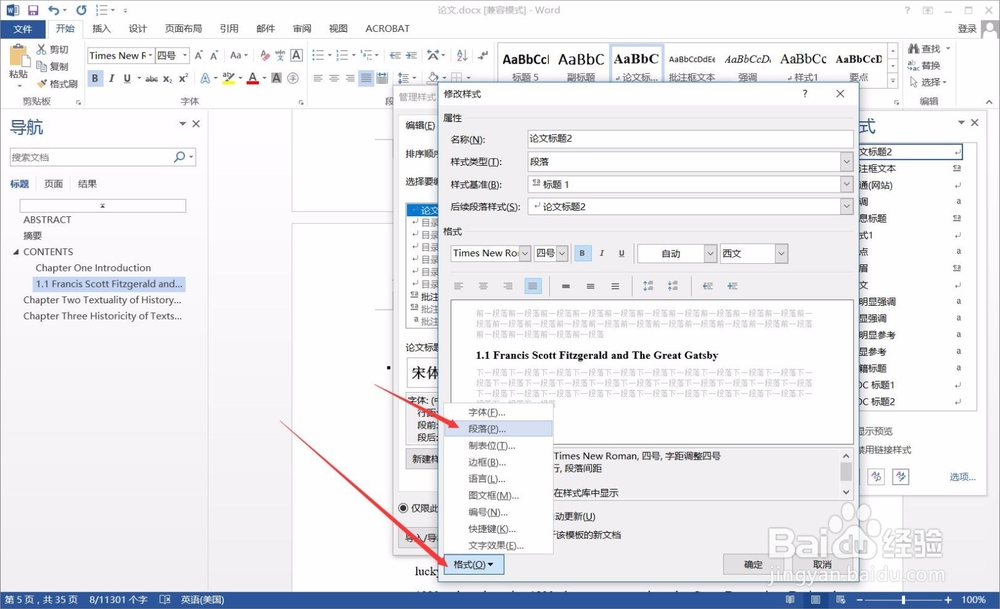The image size is (1000, 609).
Task: Click ribbon Center alignment icon
Action: click(334, 78)
